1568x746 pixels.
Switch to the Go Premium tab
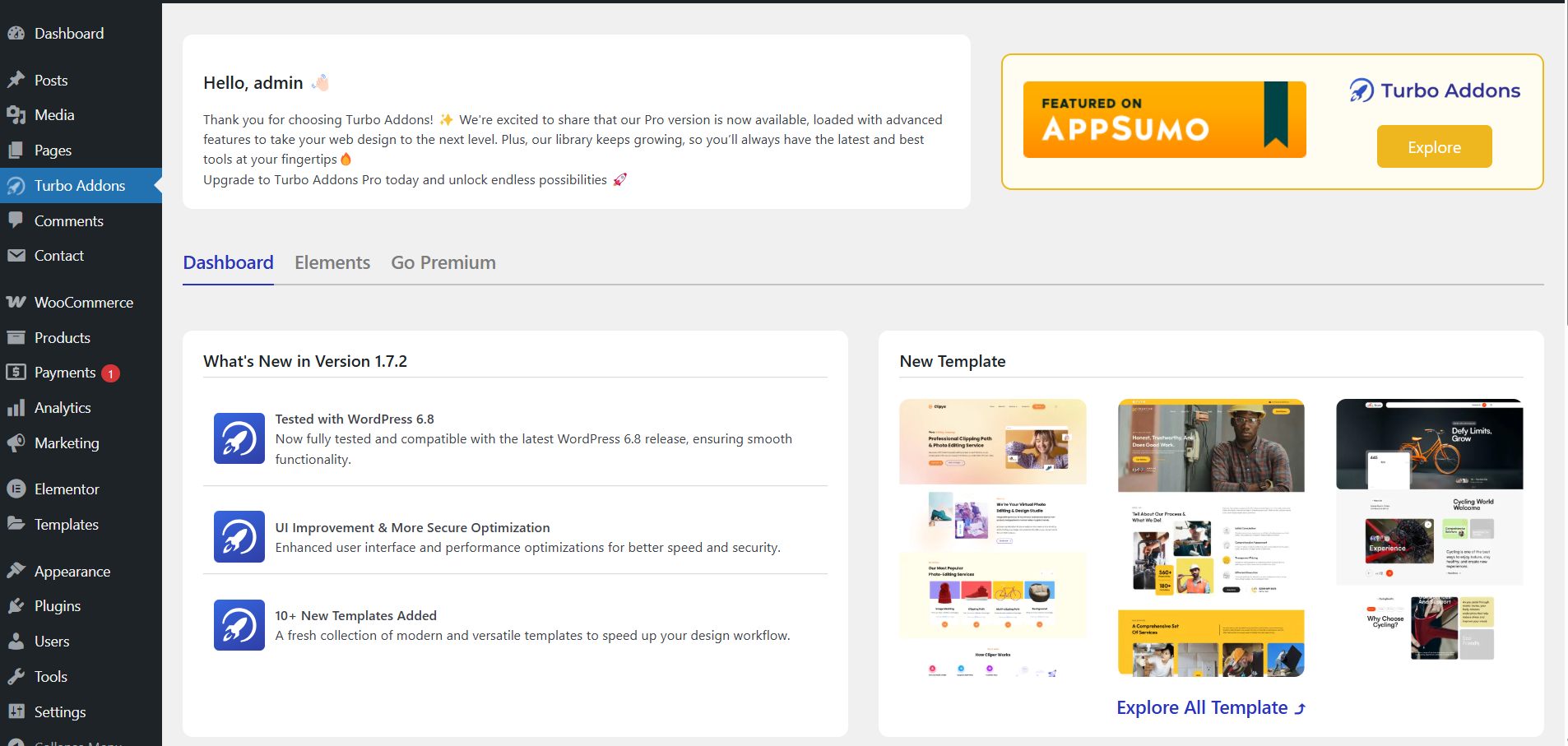click(443, 263)
